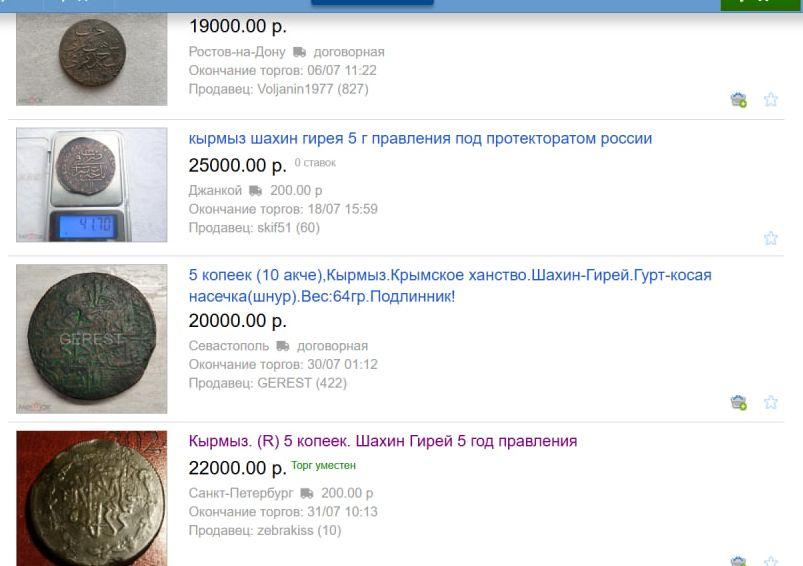Open coin thumbnail on red background
This screenshot has width=803, height=566.
pyautogui.click(x=92, y=498)
